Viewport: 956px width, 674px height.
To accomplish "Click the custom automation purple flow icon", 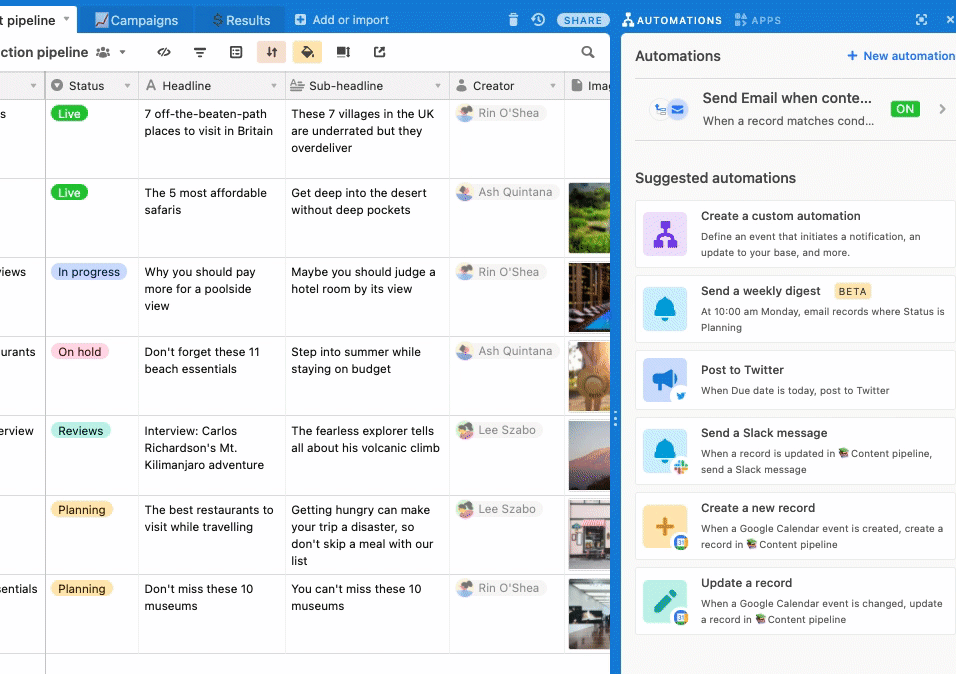I will pos(665,234).
